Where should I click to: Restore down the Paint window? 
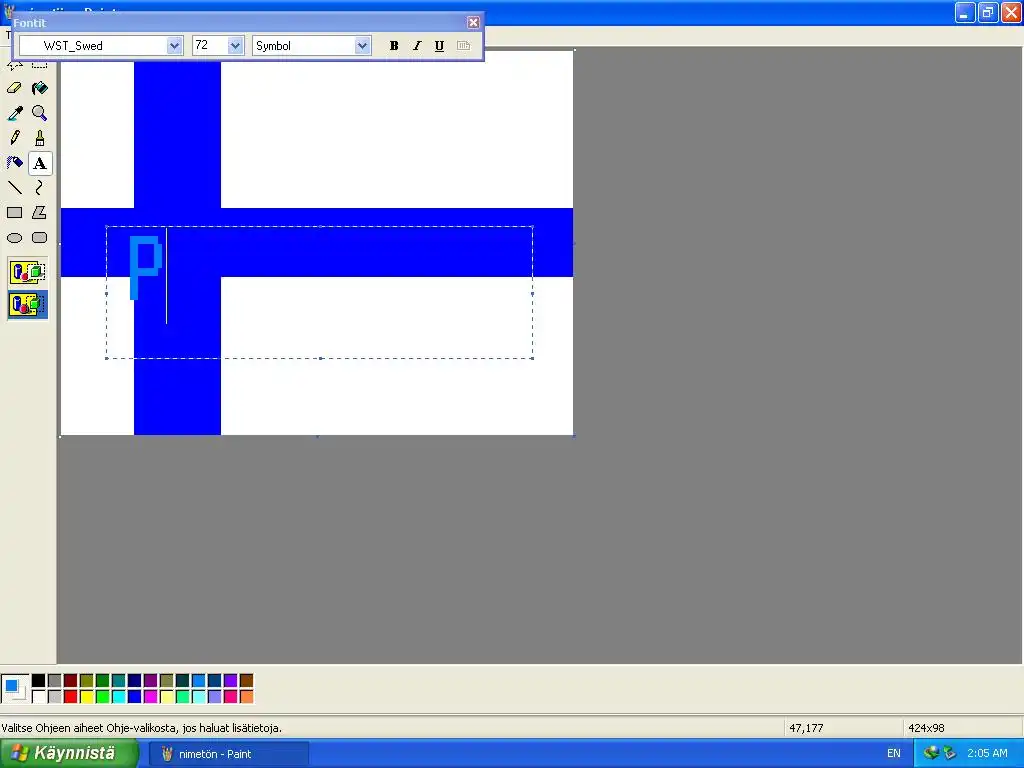(987, 12)
